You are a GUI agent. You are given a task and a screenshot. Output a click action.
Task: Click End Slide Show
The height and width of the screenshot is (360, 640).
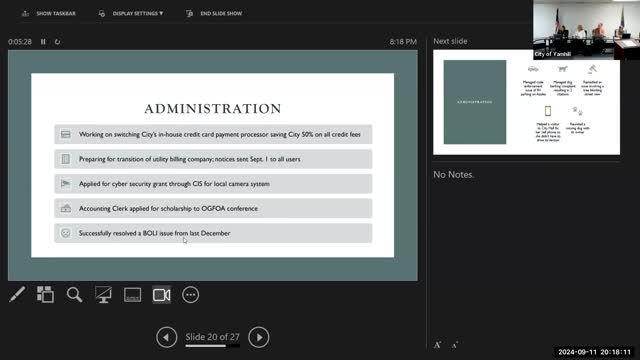click(214, 13)
